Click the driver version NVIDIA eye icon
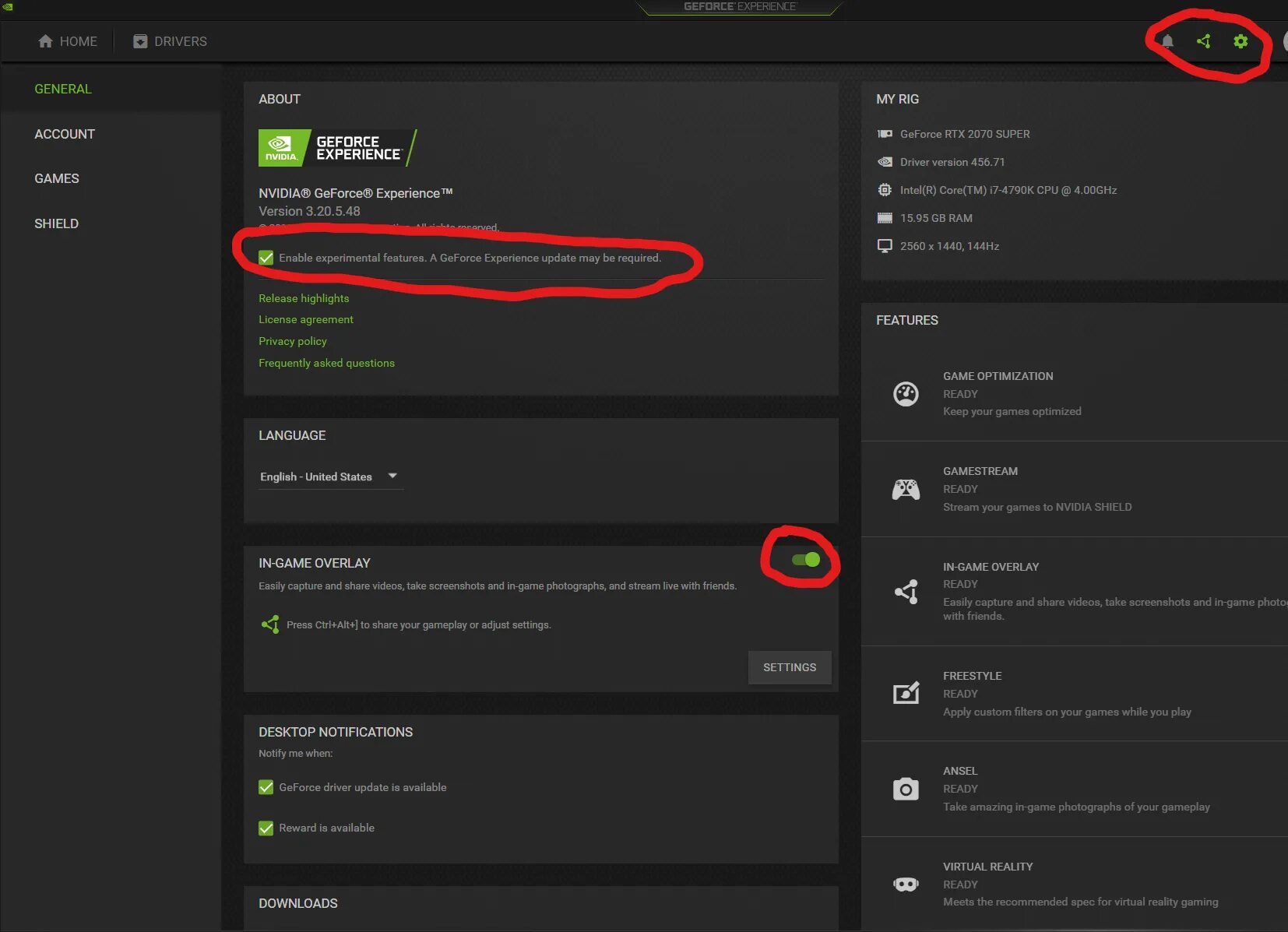Screen dimensions: 1288x932 [885, 162]
